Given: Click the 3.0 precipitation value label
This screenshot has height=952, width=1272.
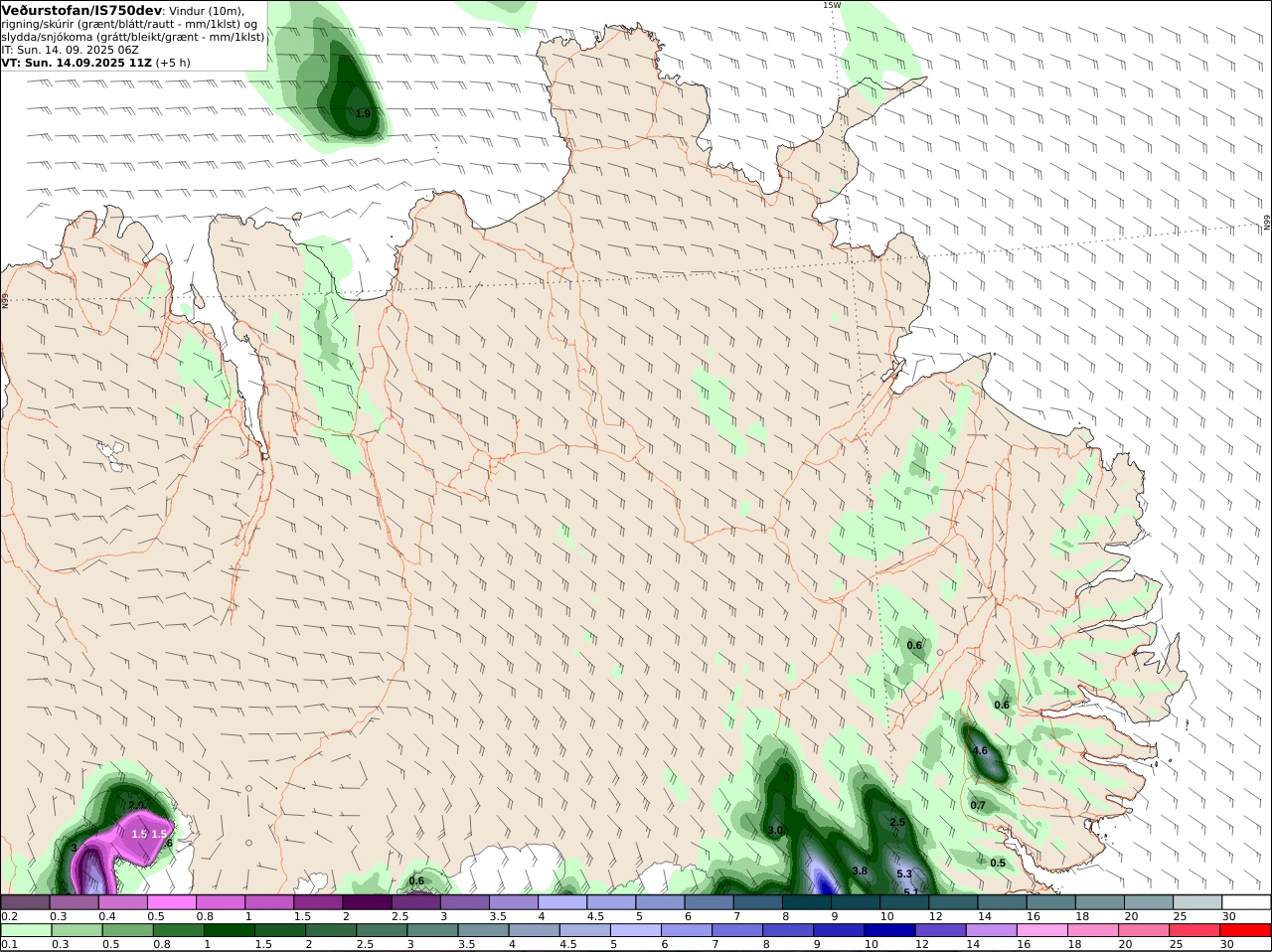Looking at the screenshot, I should (775, 830).
